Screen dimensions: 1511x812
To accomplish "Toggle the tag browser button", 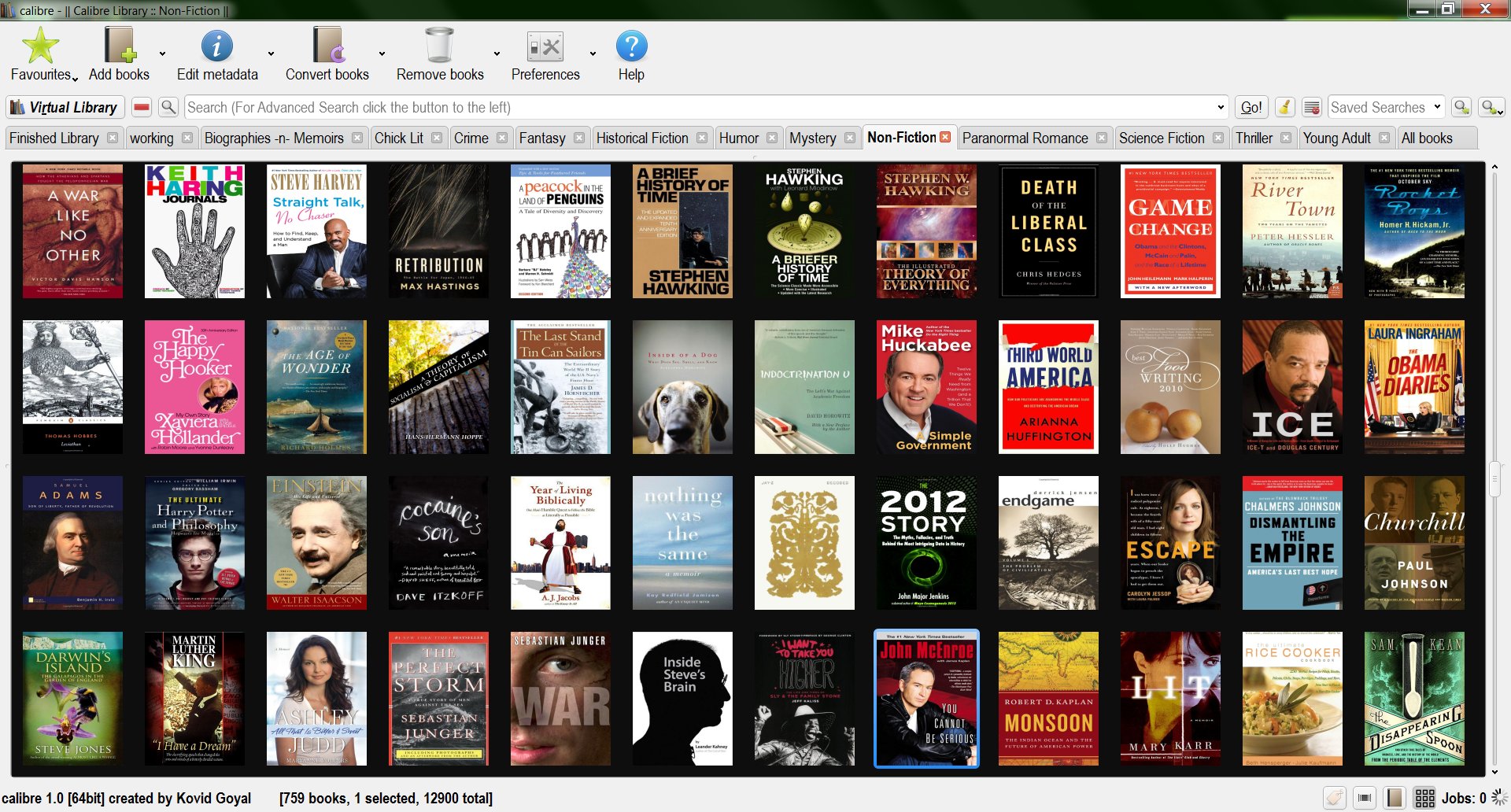I will 1335,798.
